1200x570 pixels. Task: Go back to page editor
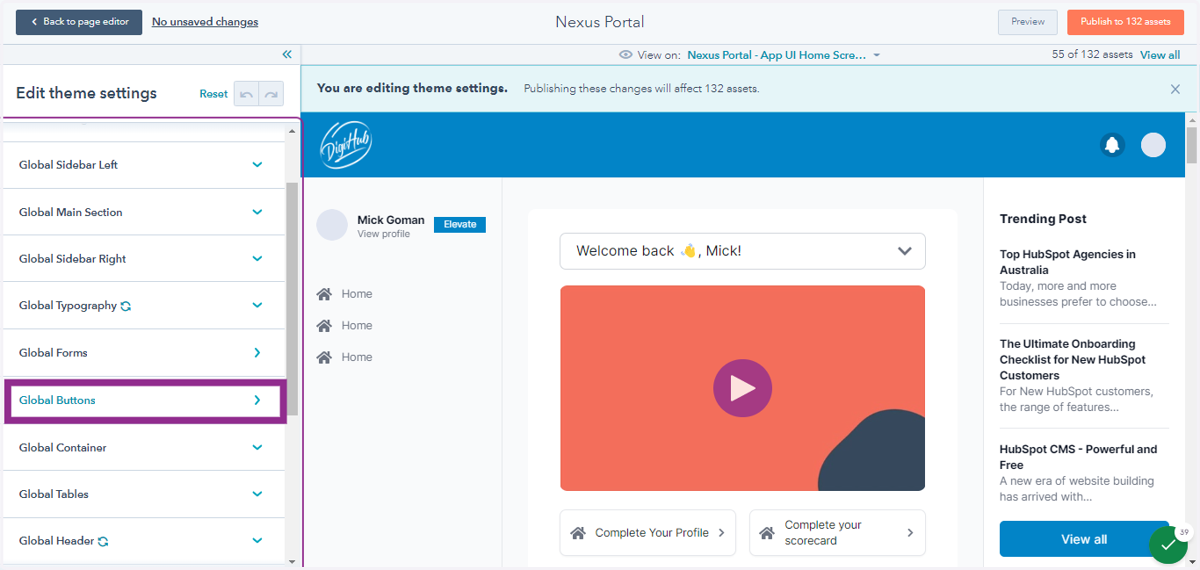79,22
